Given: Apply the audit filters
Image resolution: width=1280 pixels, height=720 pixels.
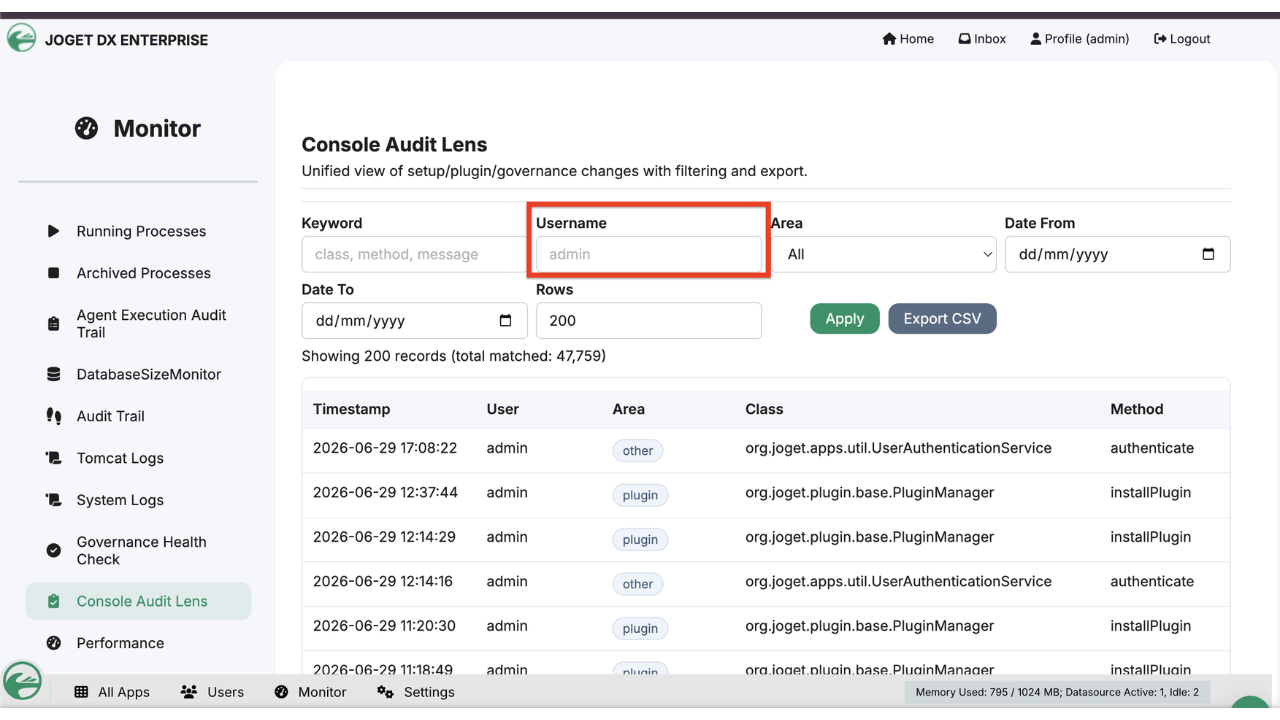Looking at the screenshot, I should (845, 318).
